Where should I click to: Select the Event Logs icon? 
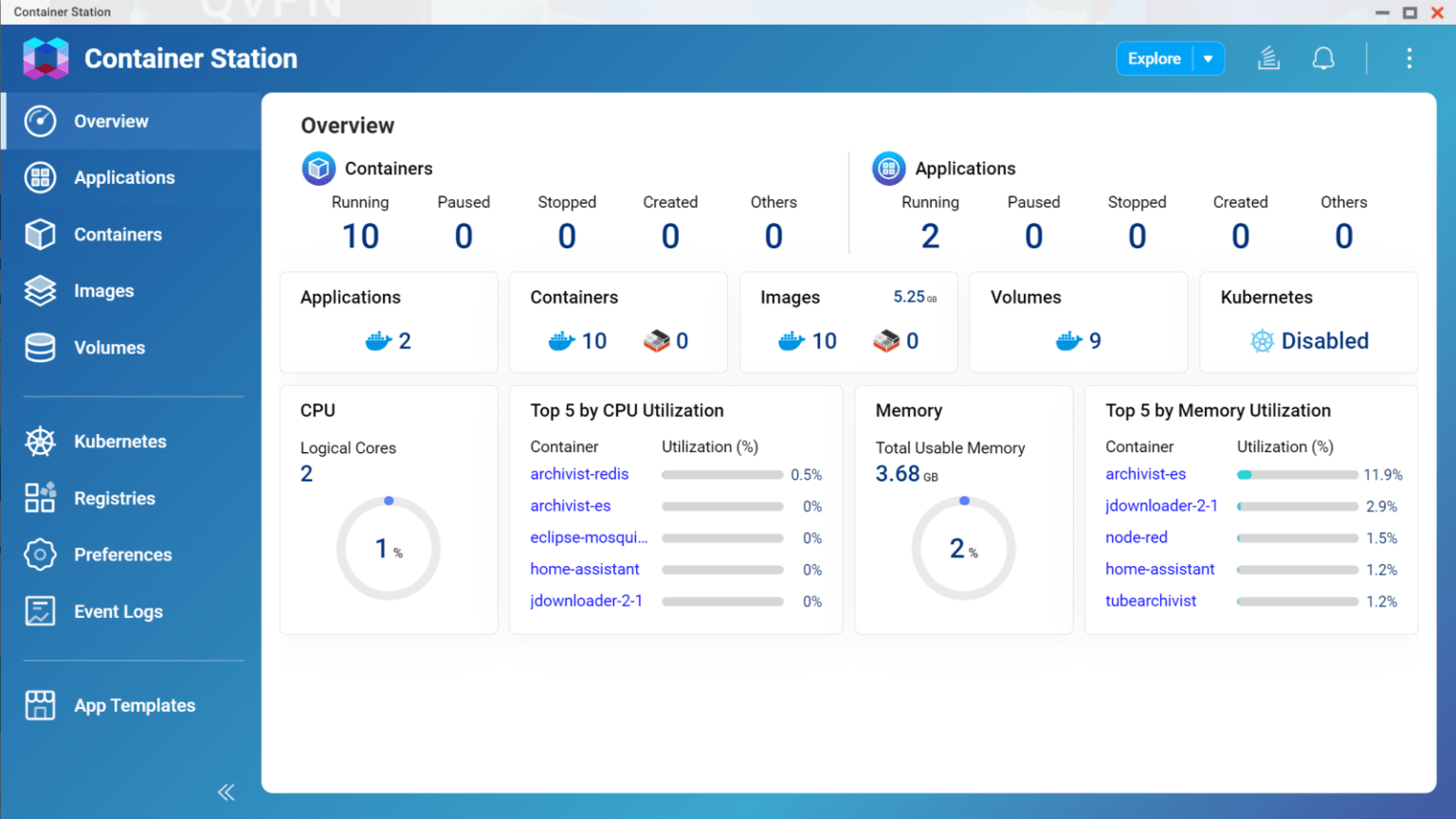40,610
